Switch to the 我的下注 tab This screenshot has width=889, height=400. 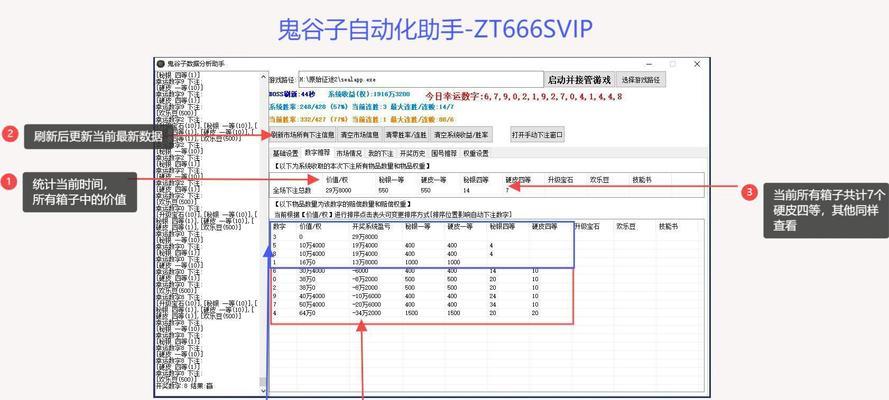click(380, 153)
